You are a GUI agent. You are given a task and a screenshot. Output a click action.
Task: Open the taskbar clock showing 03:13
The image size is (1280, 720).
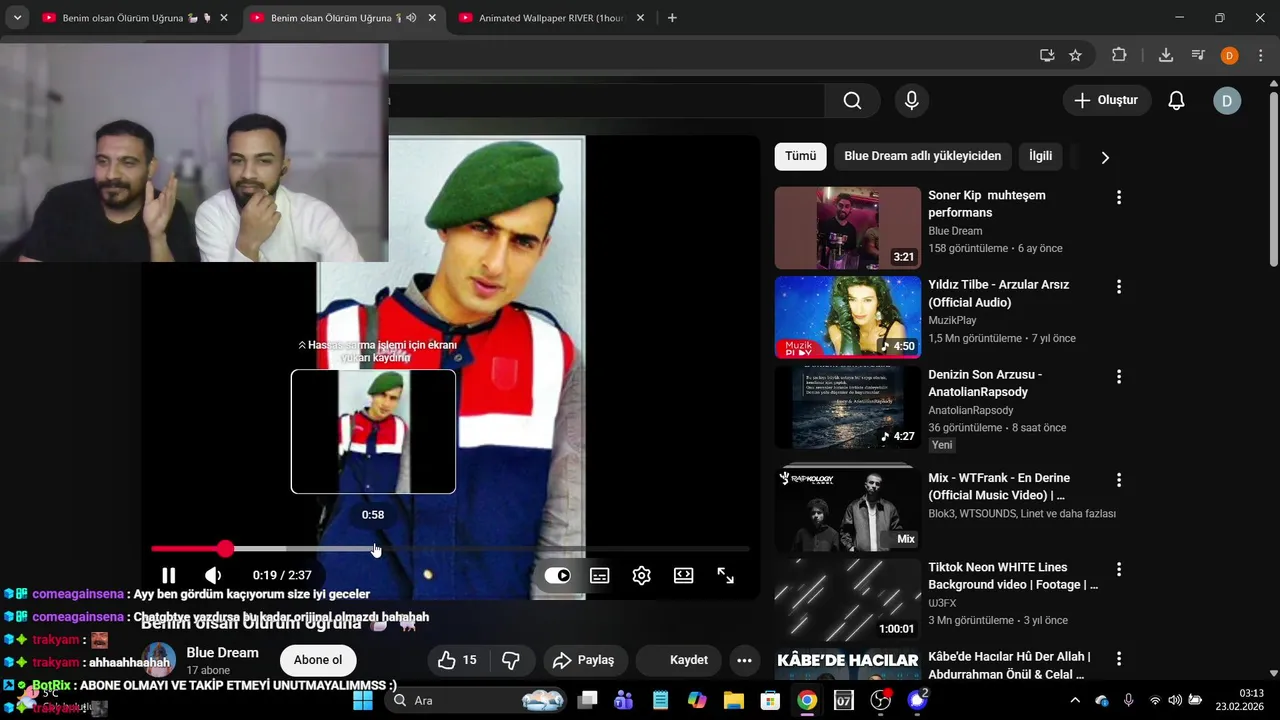coord(1240,700)
